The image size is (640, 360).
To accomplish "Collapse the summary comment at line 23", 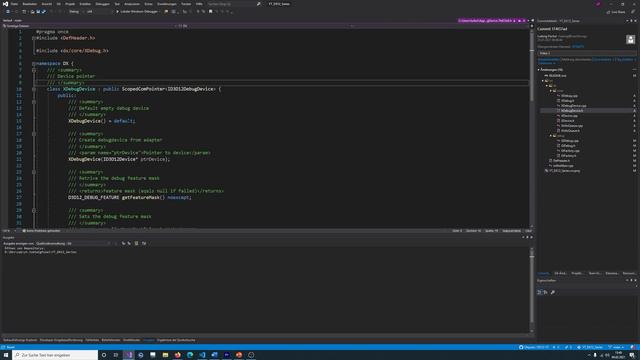I will click(34, 172).
